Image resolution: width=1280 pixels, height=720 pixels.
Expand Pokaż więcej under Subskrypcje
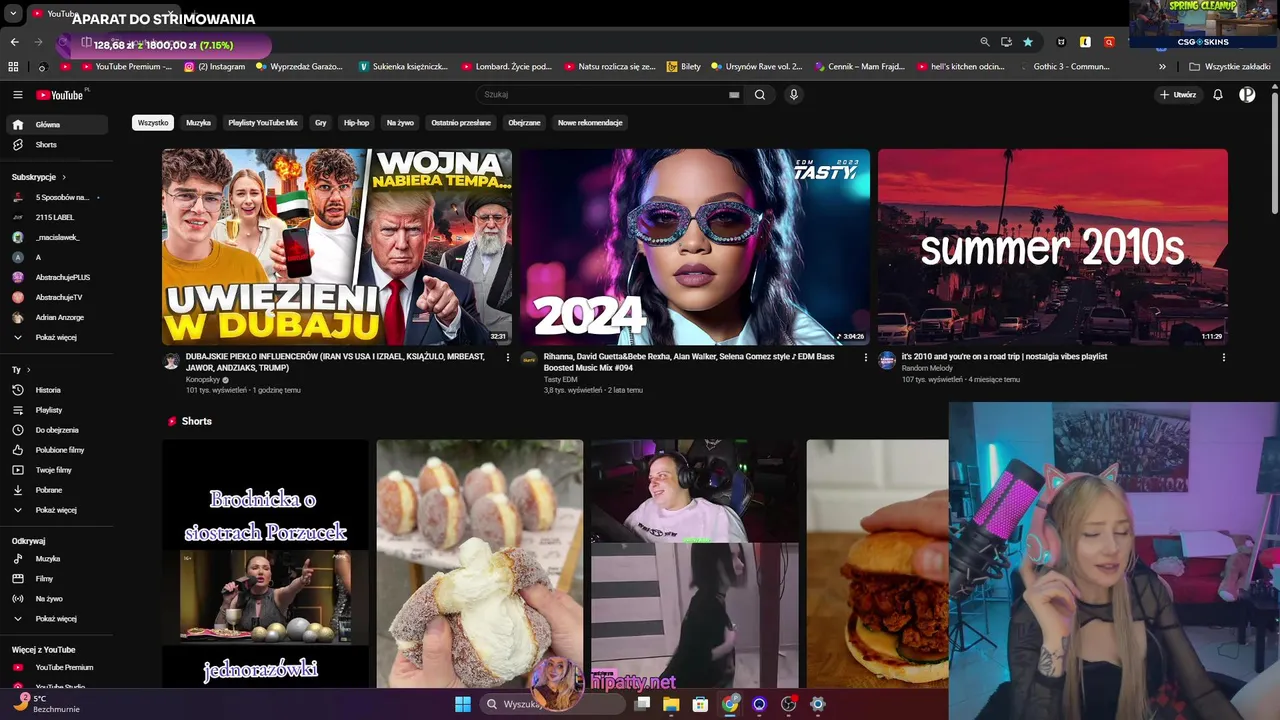[x=56, y=337]
